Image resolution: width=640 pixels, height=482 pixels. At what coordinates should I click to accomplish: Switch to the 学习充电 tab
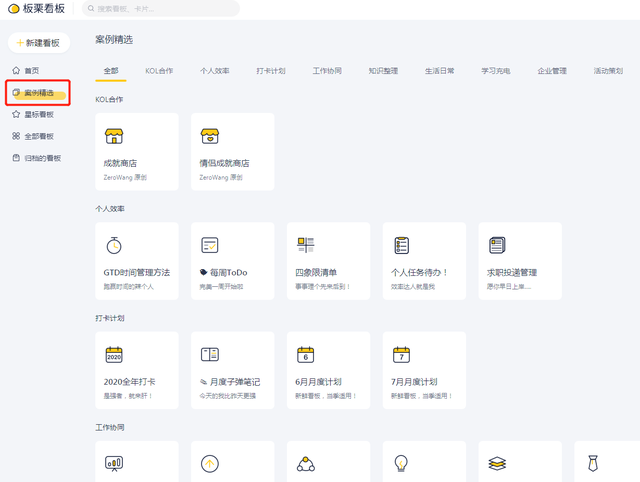(x=496, y=71)
